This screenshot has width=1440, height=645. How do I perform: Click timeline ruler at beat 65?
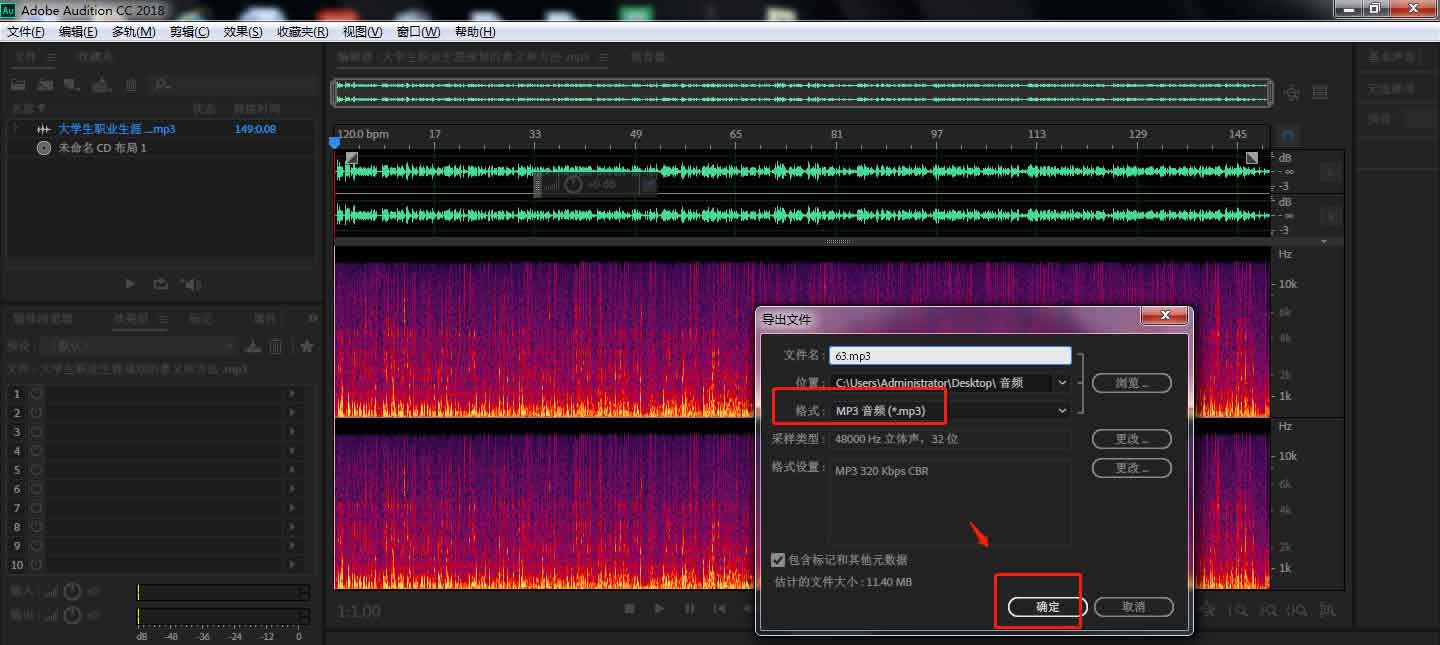pyautogui.click(x=735, y=134)
